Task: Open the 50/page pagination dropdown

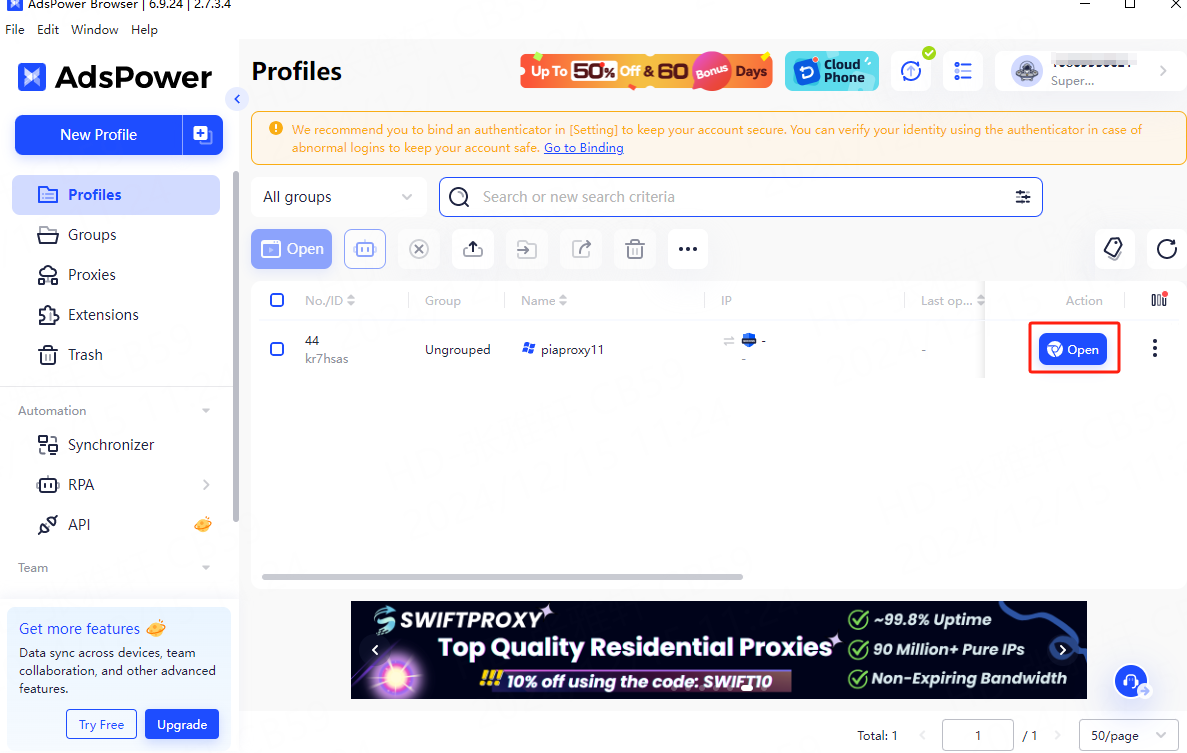Action: point(1128,735)
